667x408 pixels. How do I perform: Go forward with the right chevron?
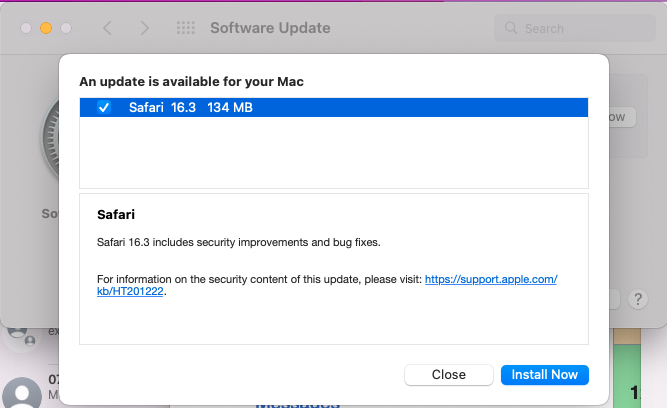coord(145,28)
